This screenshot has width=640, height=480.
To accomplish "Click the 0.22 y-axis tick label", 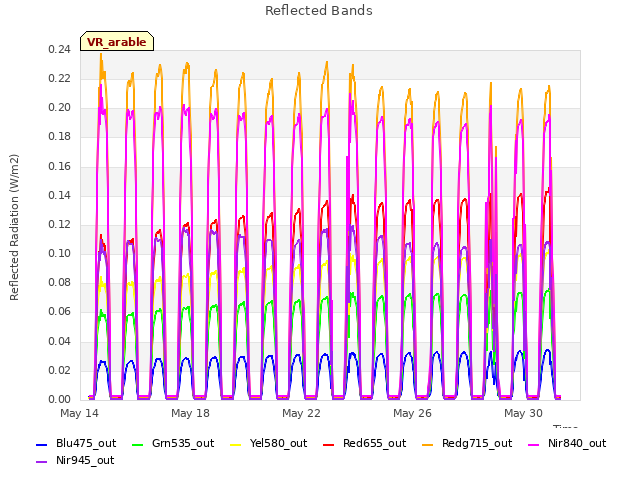I will click(60, 79).
